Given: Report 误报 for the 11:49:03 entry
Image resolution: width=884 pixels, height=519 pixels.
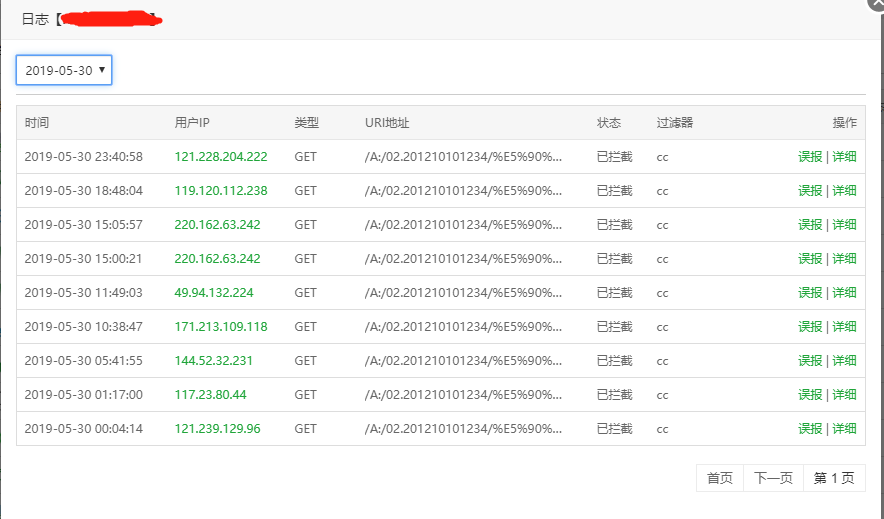Looking at the screenshot, I should click(810, 292).
